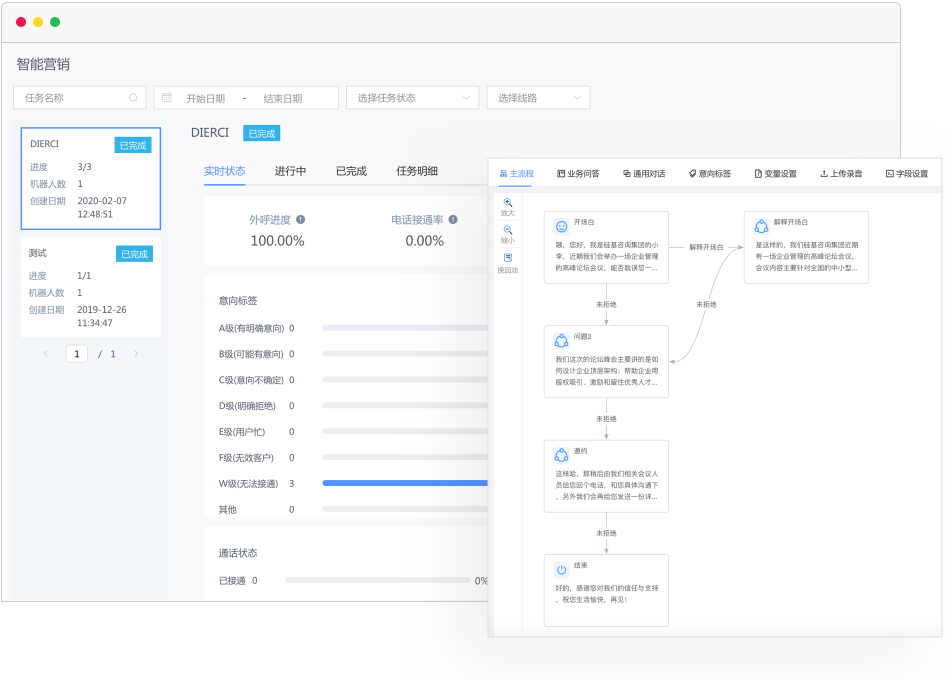The width and height of the screenshot is (952, 680).
Task: Select the 测试 task card
Action: tap(90, 287)
